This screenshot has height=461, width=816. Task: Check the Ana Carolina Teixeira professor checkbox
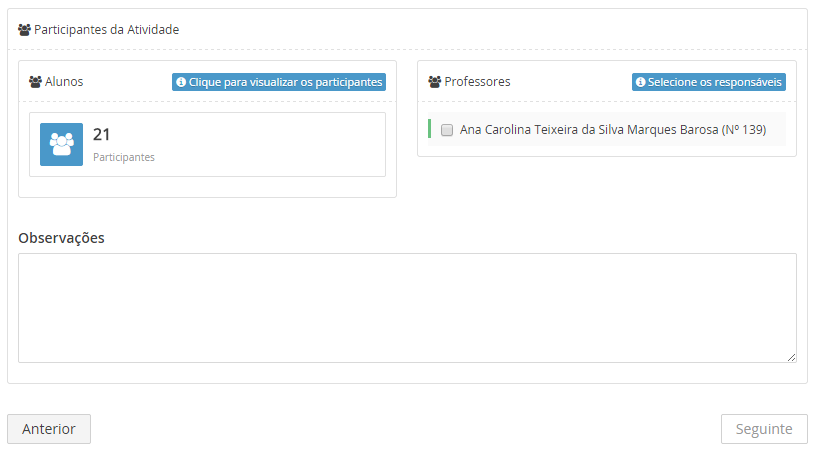(x=447, y=130)
